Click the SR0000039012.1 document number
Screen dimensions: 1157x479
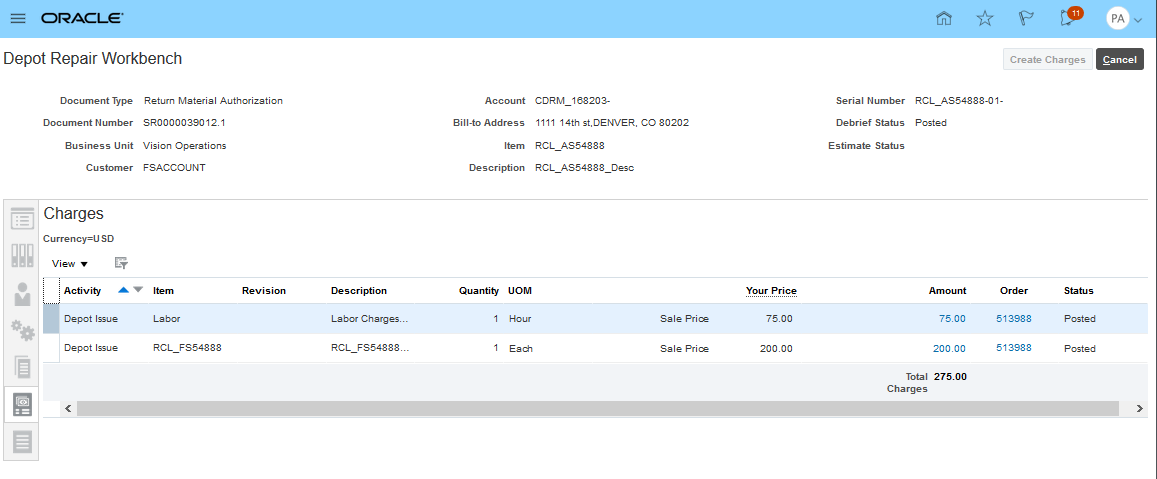coord(184,123)
